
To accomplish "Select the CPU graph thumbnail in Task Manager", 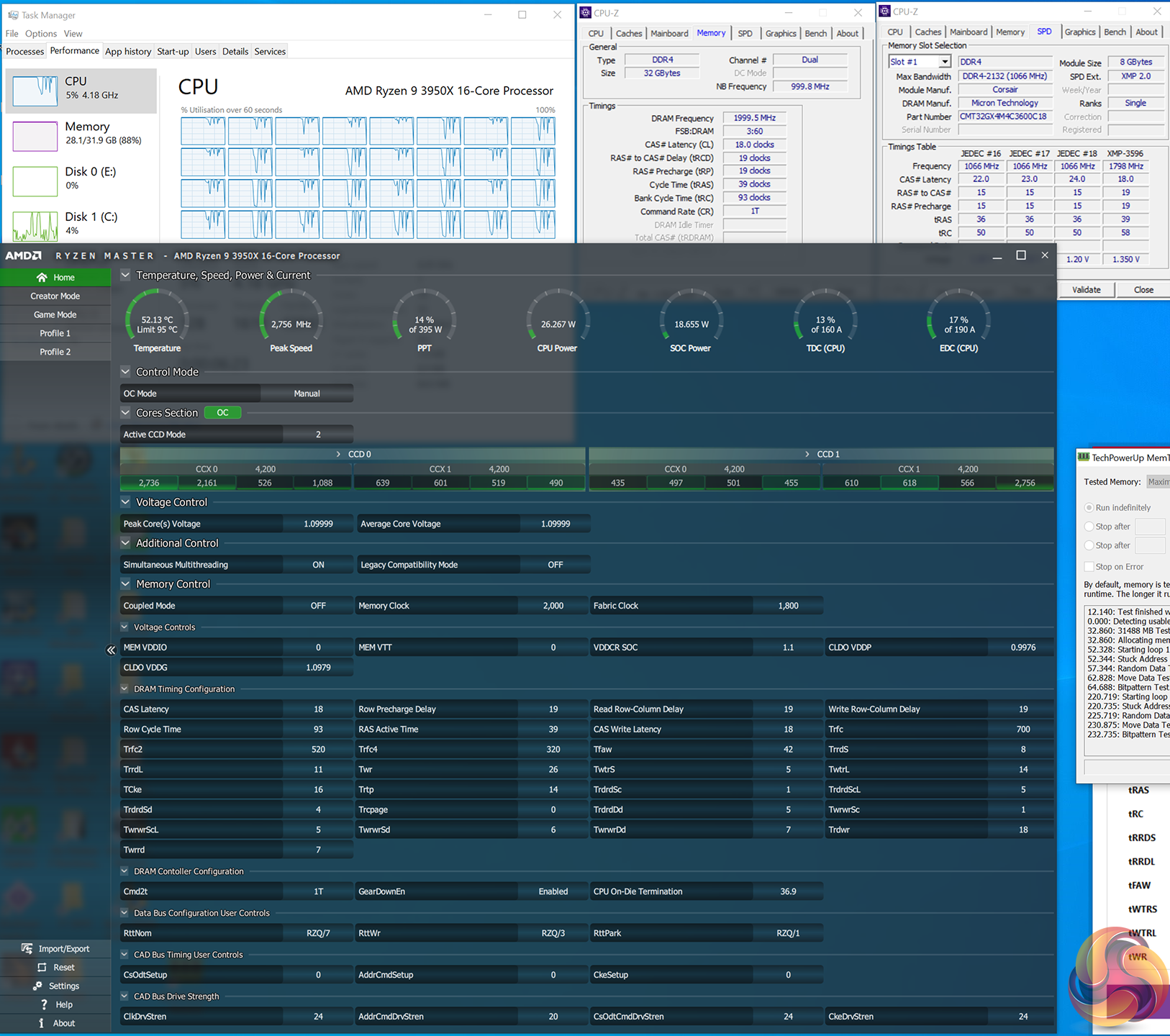I will click(x=35, y=91).
